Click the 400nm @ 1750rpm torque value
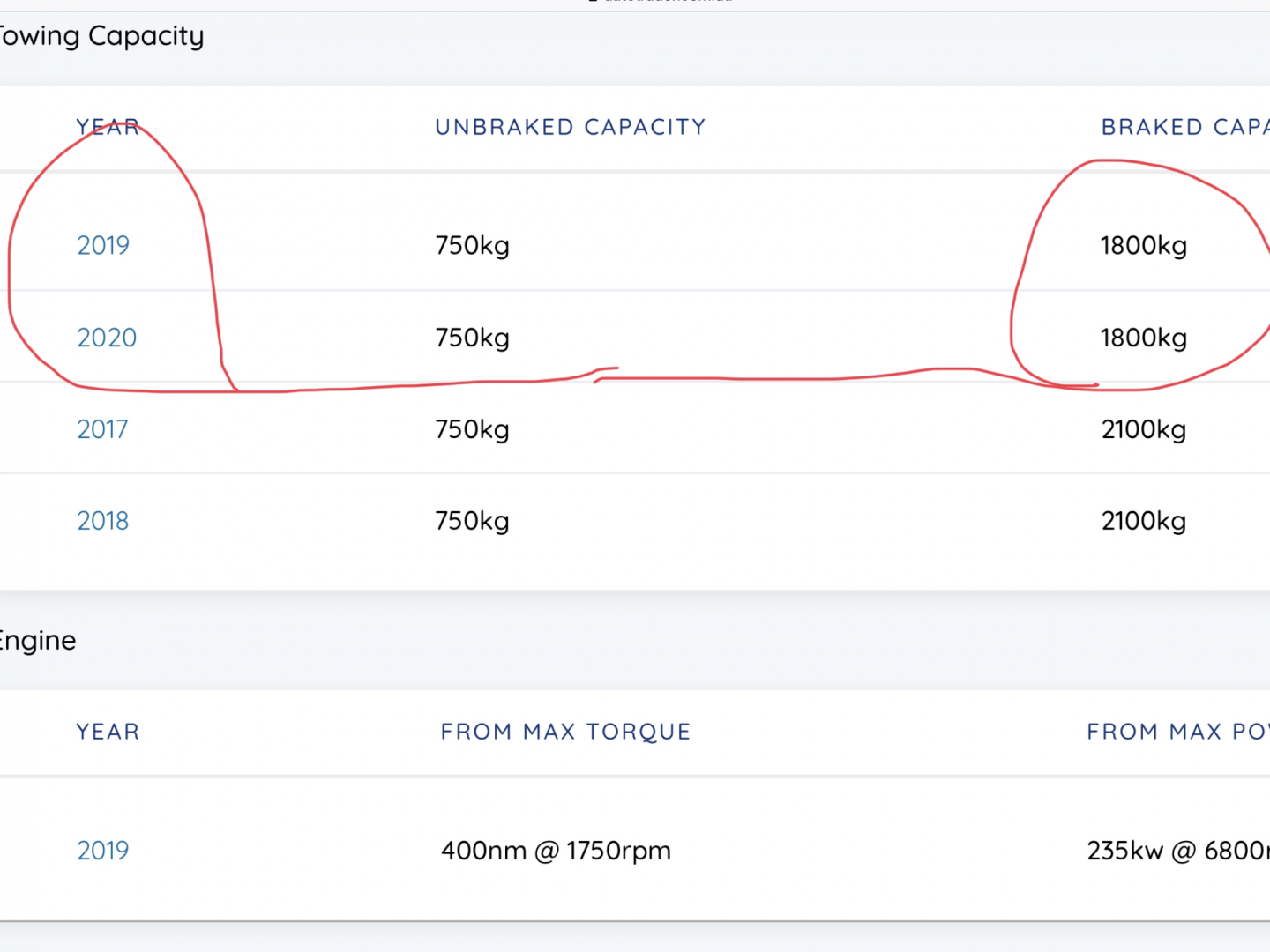The width and height of the screenshot is (1270, 952). (x=556, y=851)
